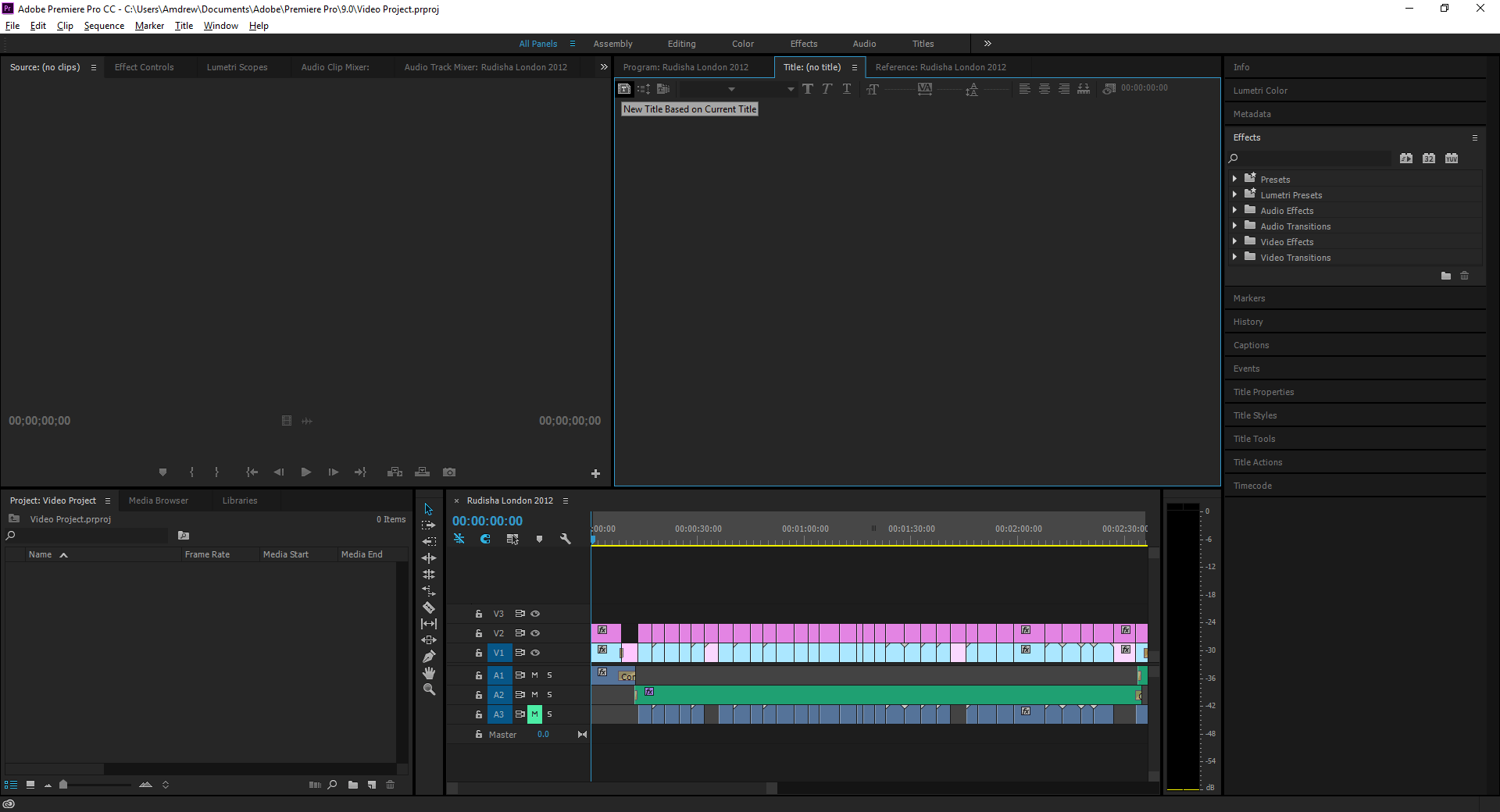Viewport: 1500px width, 812px height.
Task: Open the Rudisha London 2012 sequence panel menu
Action: (566, 501)
